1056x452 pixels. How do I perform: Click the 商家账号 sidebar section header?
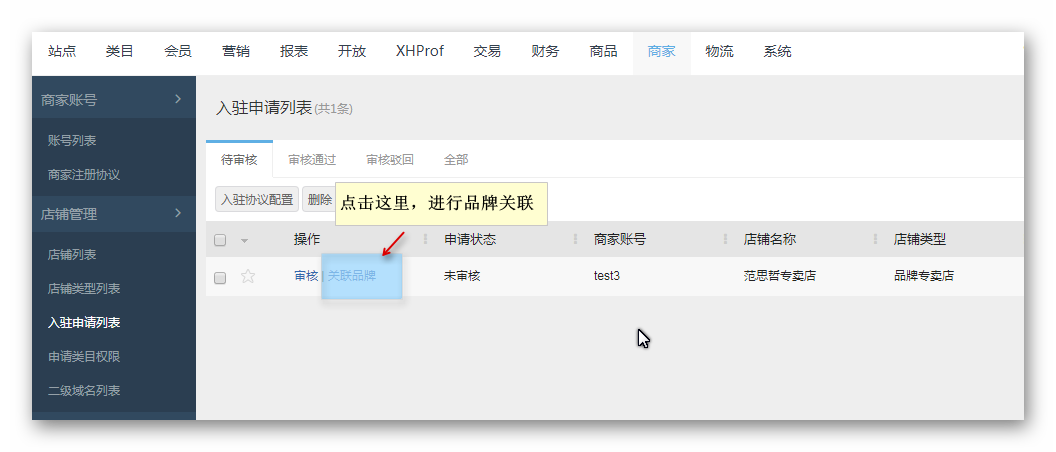114,100
